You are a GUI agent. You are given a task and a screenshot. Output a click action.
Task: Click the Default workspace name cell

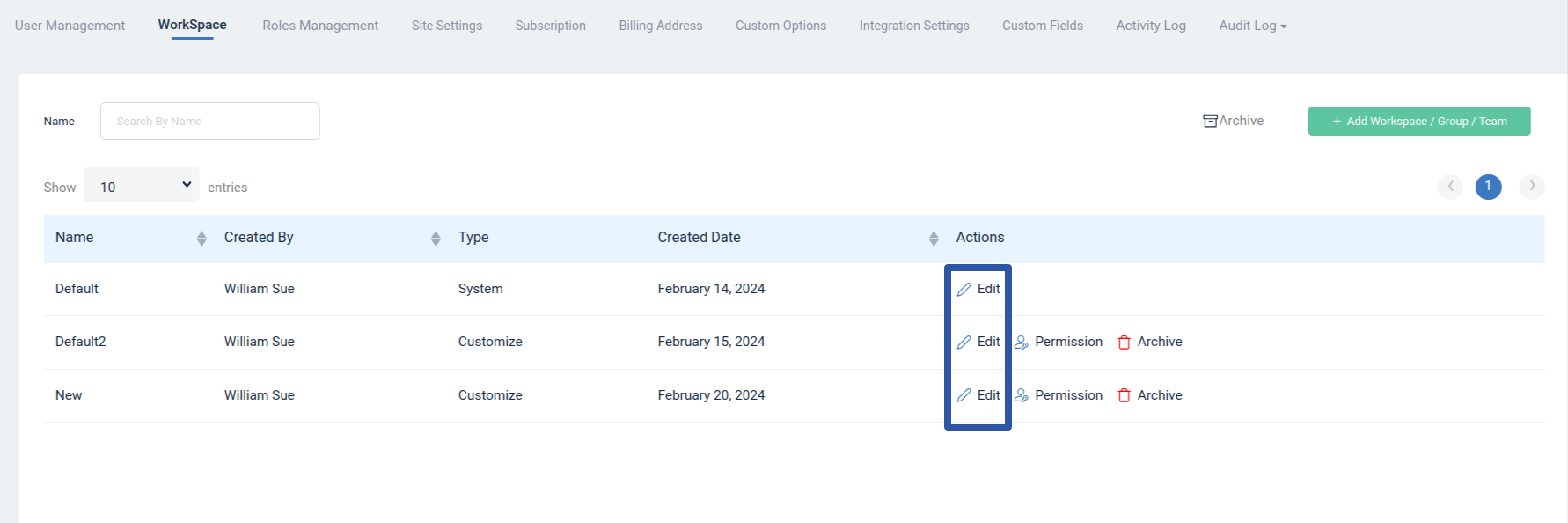77,289
